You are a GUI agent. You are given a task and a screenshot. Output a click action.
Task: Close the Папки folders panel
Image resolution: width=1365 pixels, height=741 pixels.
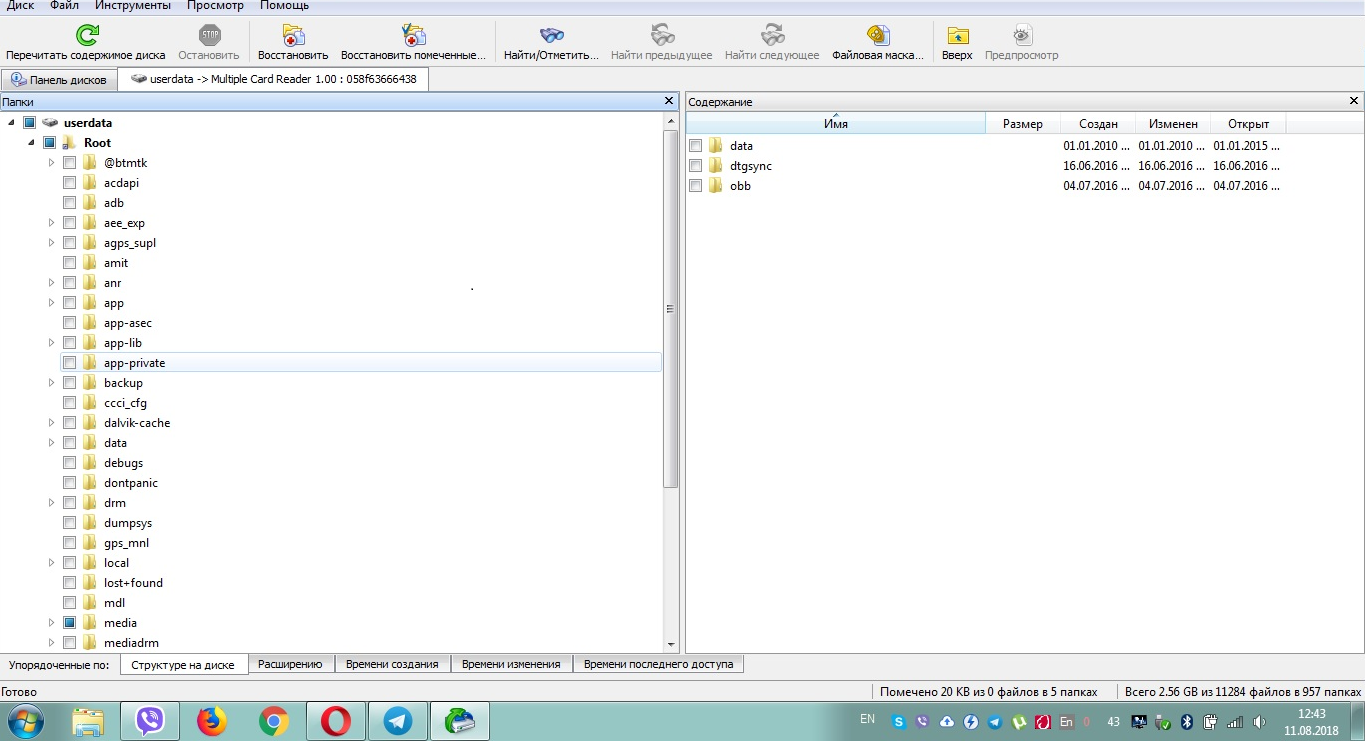tap(669, 101)
